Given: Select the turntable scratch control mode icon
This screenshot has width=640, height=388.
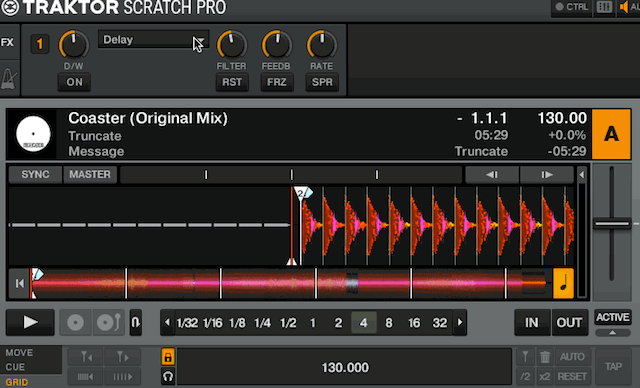Looking at the screenshot, I should pyautogui.click(x=109, y=322).
